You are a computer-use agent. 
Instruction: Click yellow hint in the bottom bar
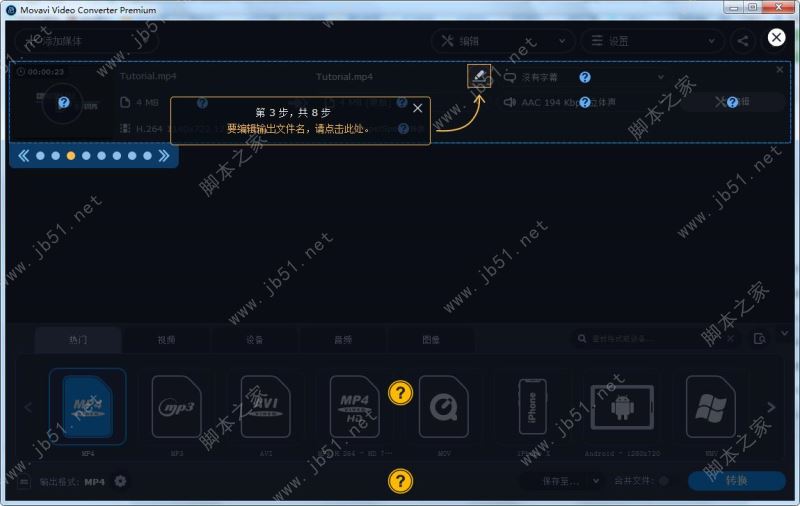tap(401, 481)
